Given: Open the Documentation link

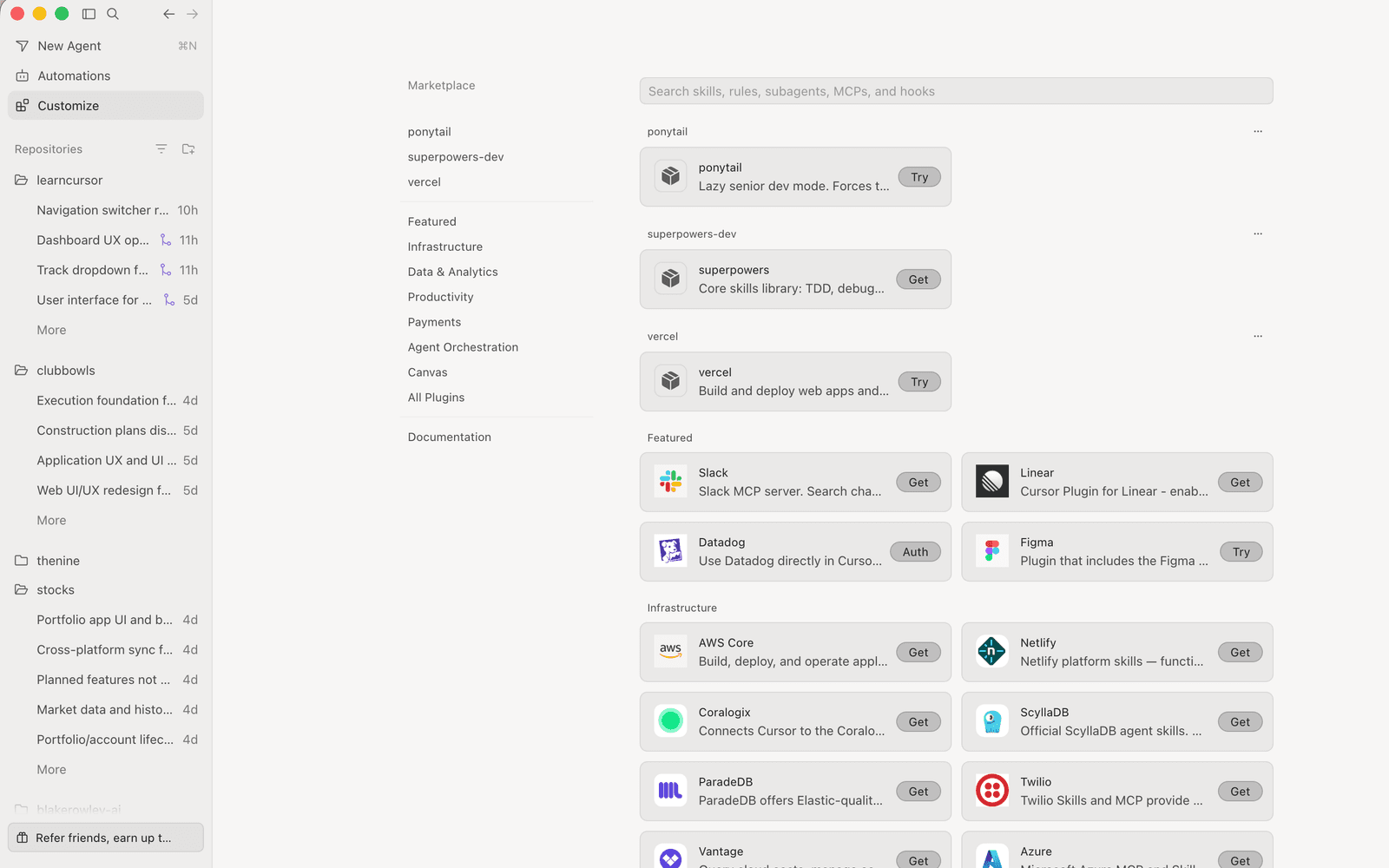Looking at the screenshot, I should pos(450,437).
